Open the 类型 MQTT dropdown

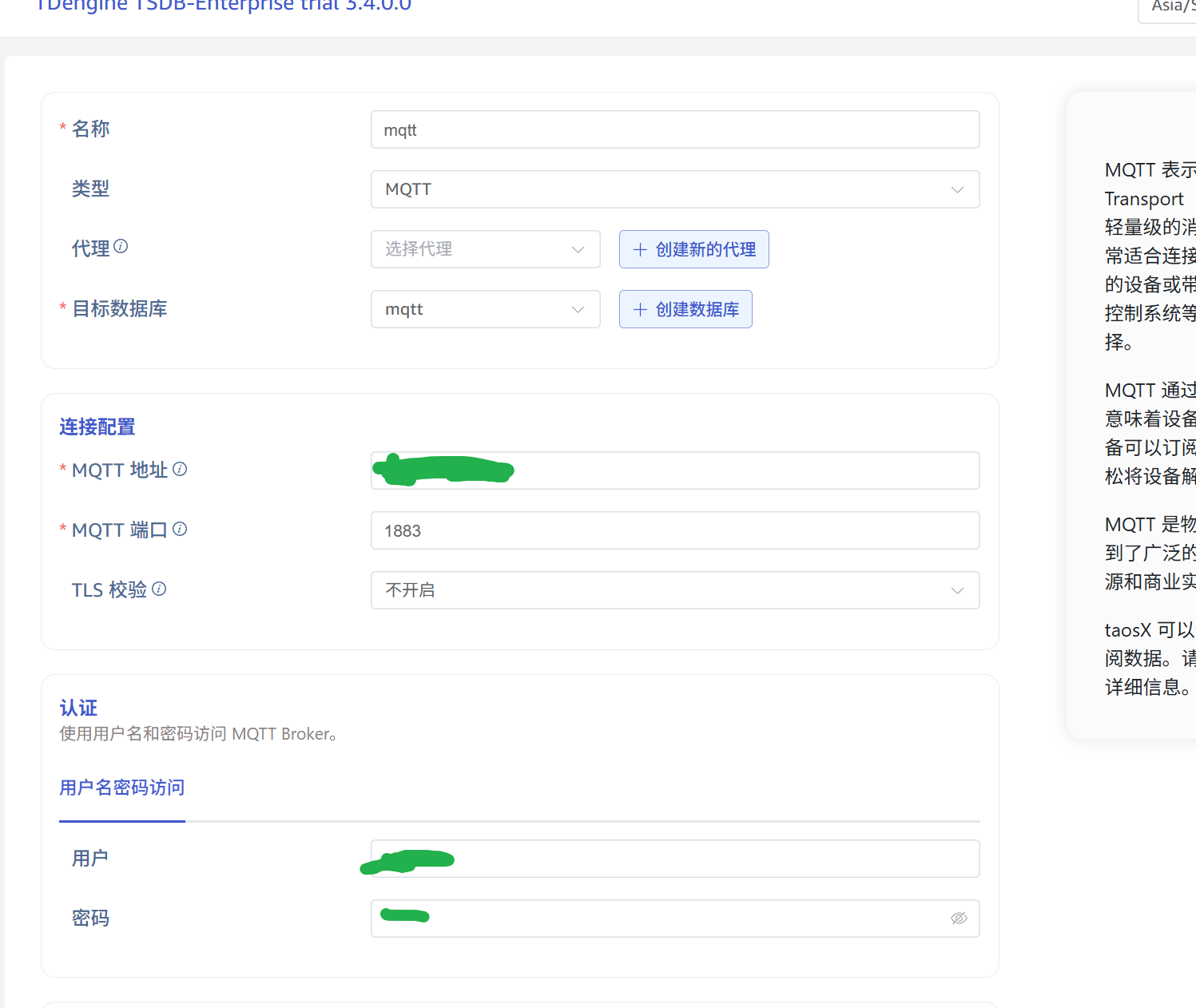click(674, 189)
